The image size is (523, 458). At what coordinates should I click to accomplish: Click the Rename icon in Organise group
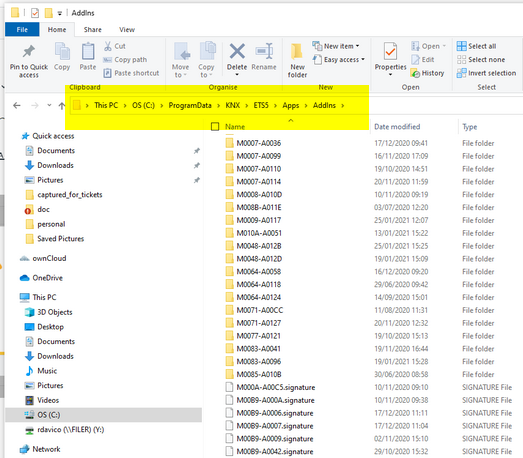click(264, 51)
